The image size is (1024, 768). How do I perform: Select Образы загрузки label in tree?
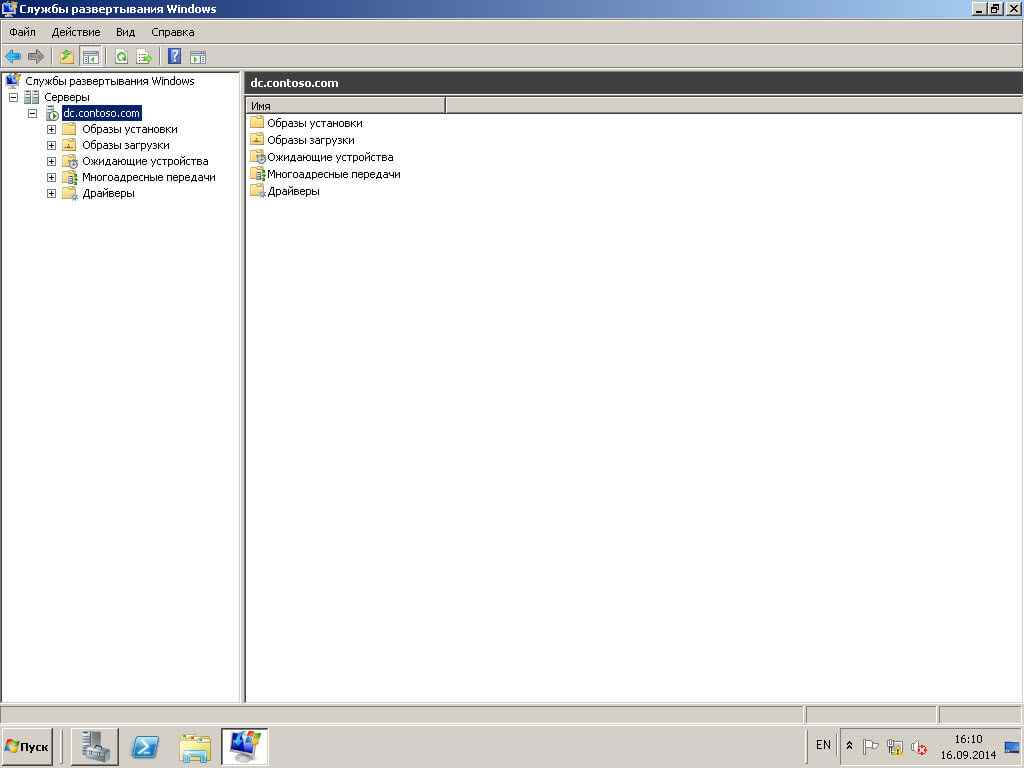pos(125,145)
